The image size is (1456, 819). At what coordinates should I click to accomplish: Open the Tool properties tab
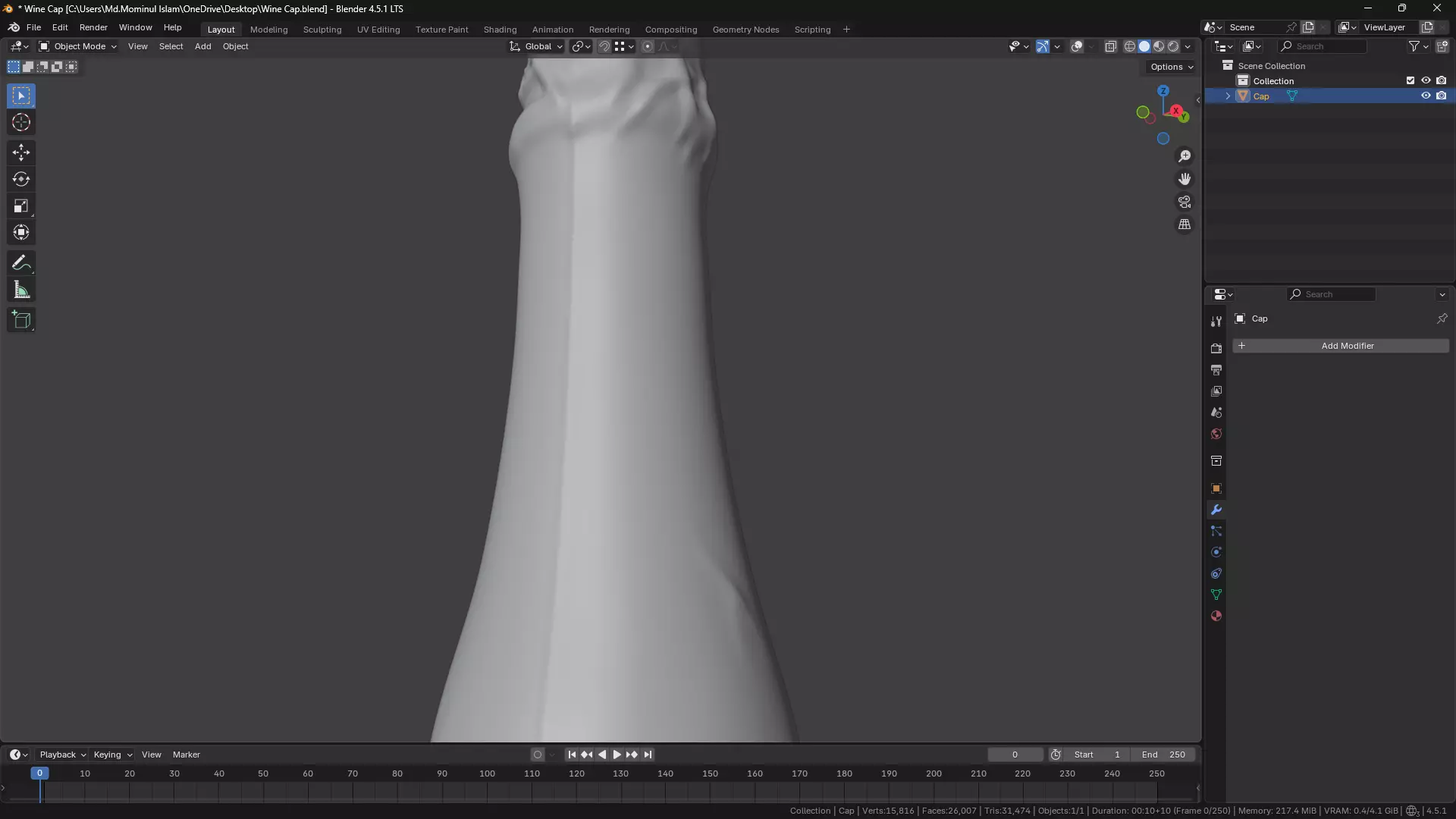(1216, 322)
